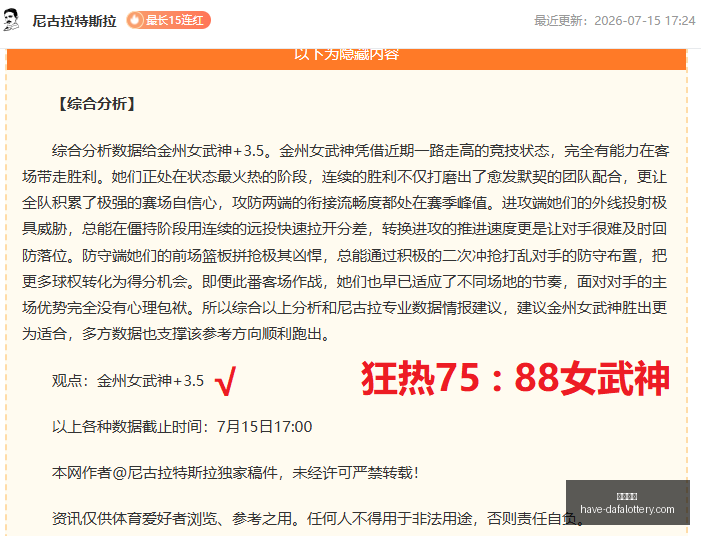Click the sentence starting 所以综合以上分析和尼古拉专业数据
This screenshot has height=536, width=701.
click(345, 321)
